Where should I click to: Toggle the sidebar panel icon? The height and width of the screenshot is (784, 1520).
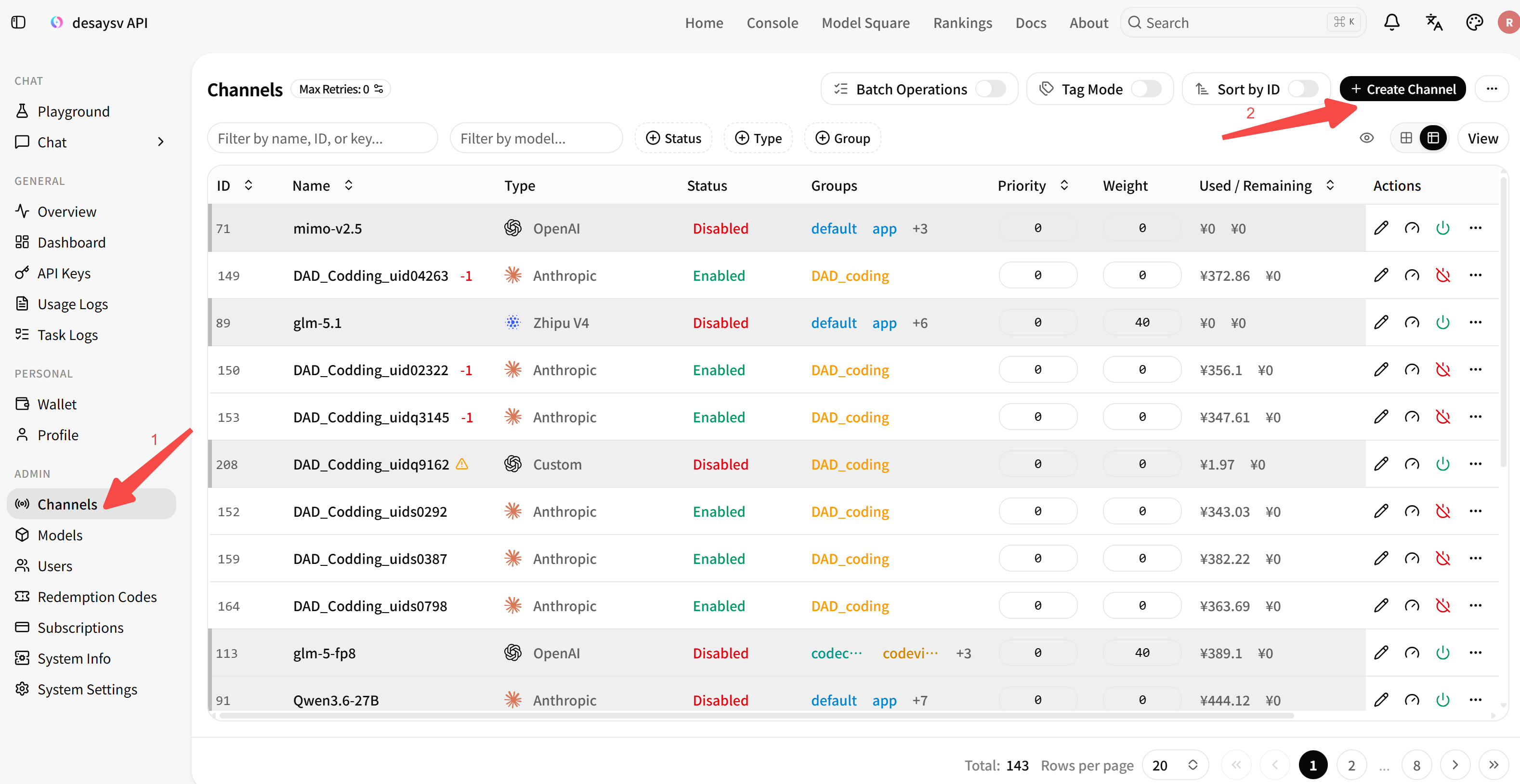[x=18, y=23]
